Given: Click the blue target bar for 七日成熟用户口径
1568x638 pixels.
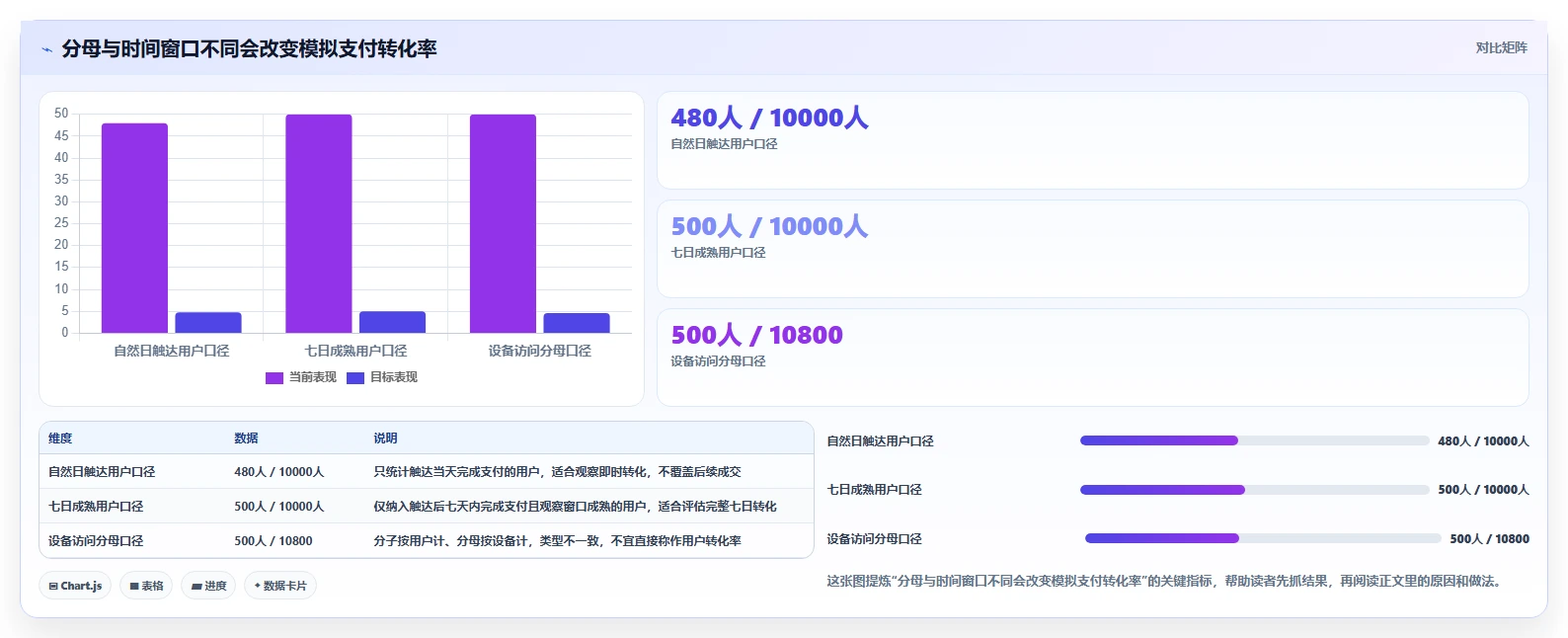Looking at the screenshot, I should [x=392, y=322].
